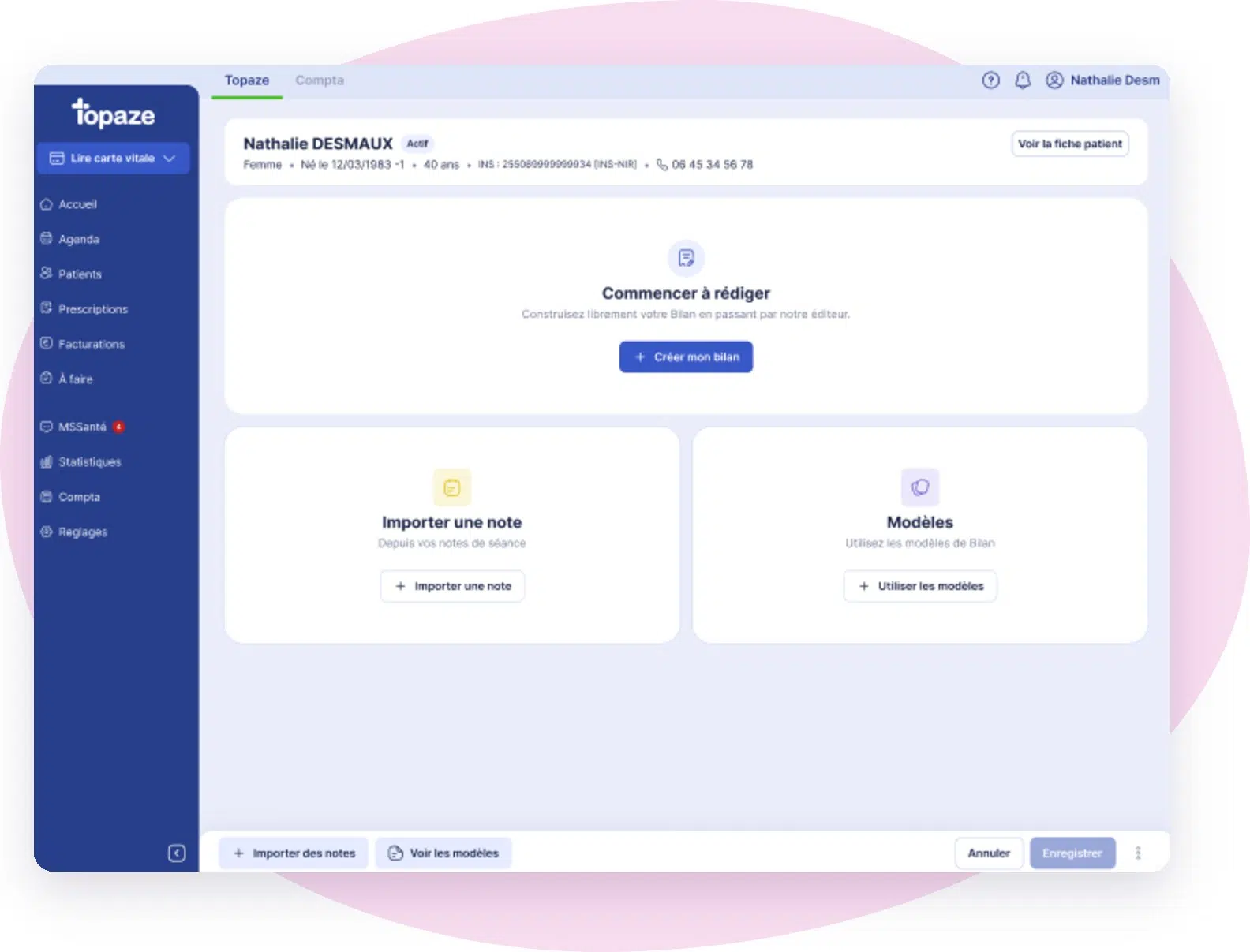Viewport: 1250px width, 952px height.
Task: Click the Nathalie Desm user name
Action: [x=1115, y=80]
